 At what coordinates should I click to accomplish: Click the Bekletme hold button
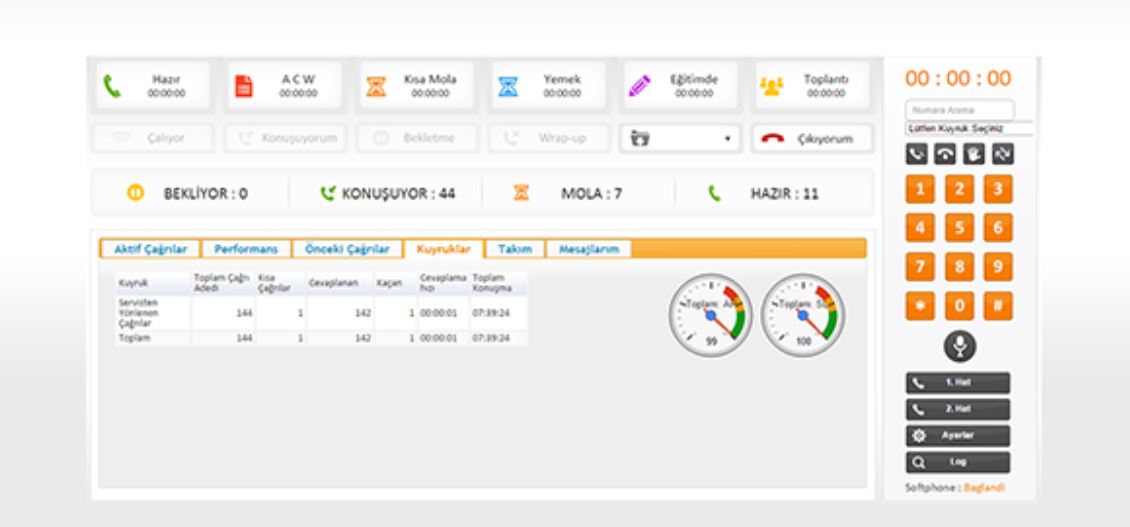pos(417,138)
